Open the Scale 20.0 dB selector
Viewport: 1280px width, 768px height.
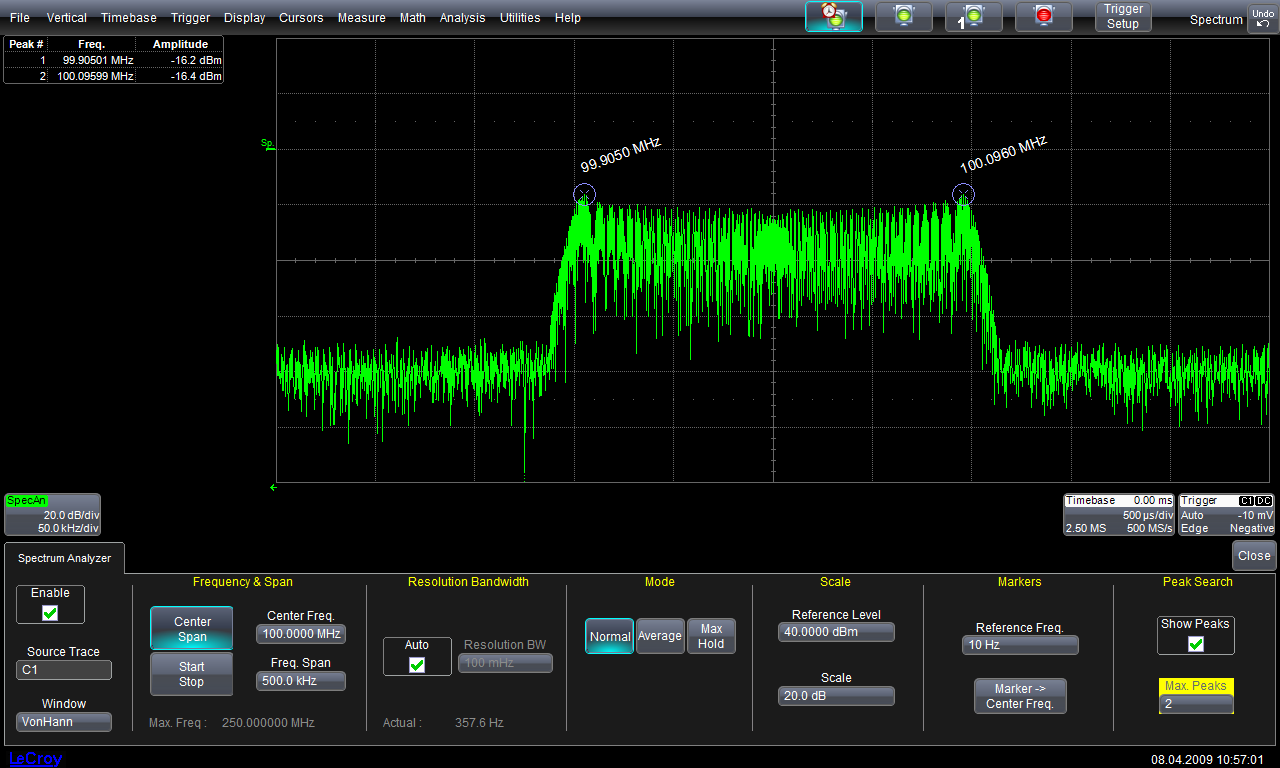[835, 696]
